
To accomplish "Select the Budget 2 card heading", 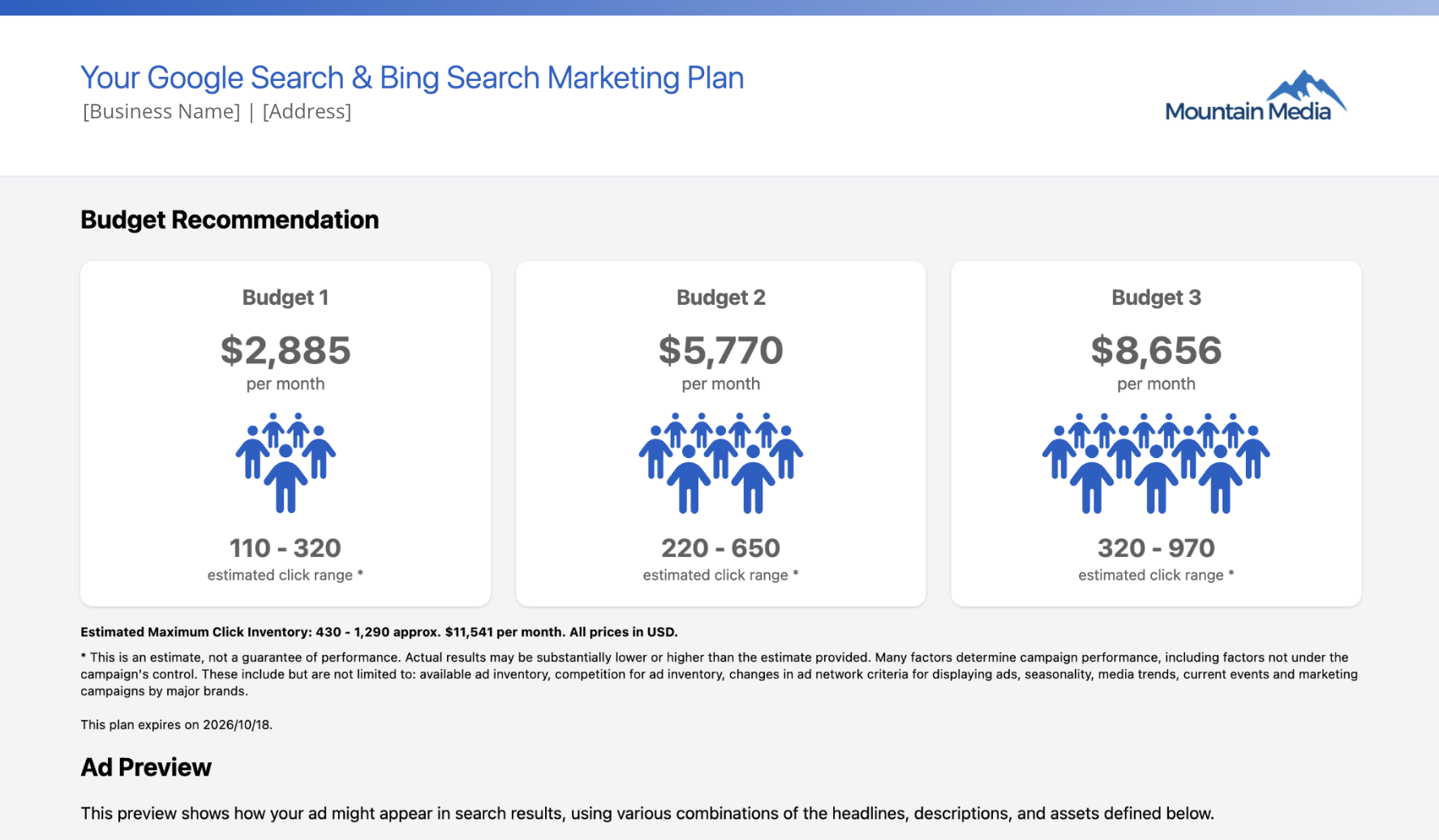I will click(720, 298).
